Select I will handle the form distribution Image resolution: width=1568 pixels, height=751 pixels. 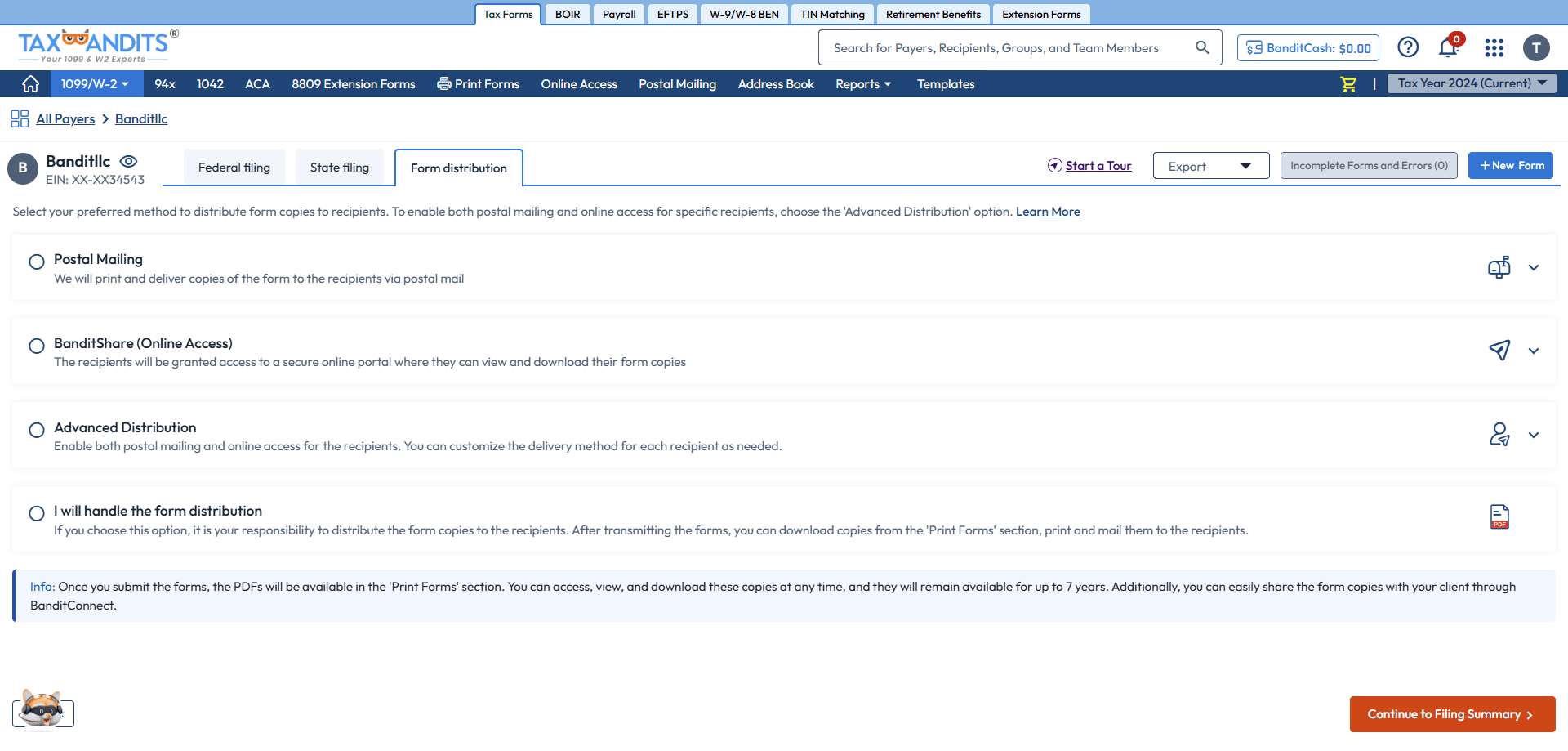coord(37,514)
